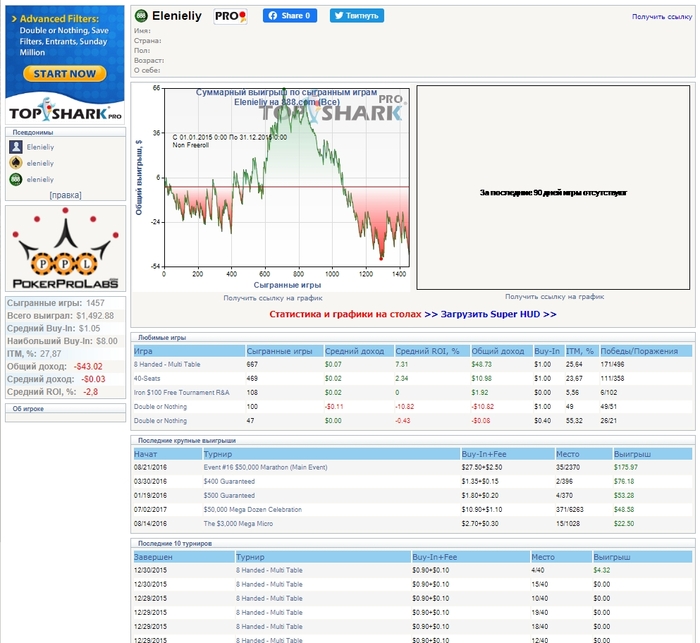Click the PRO badge next to player name

click(230, 16)
